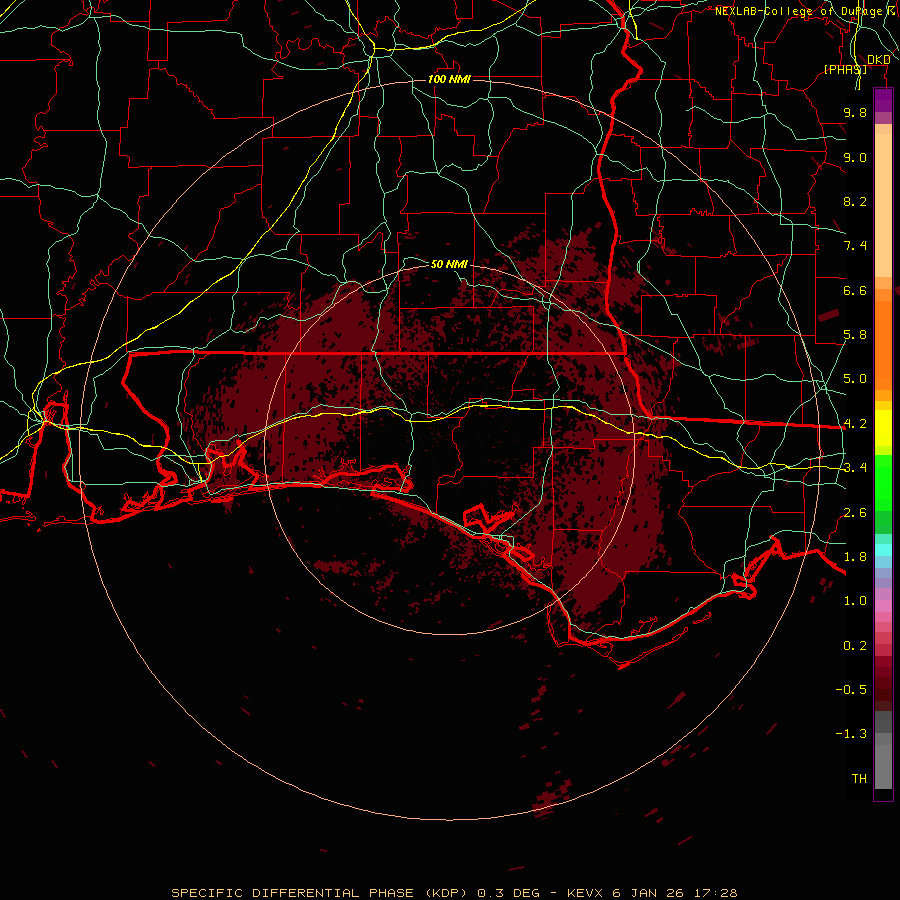Click the "50 NMI" range ring label
The width and height of the screenshot is (900, 900).
449,264
